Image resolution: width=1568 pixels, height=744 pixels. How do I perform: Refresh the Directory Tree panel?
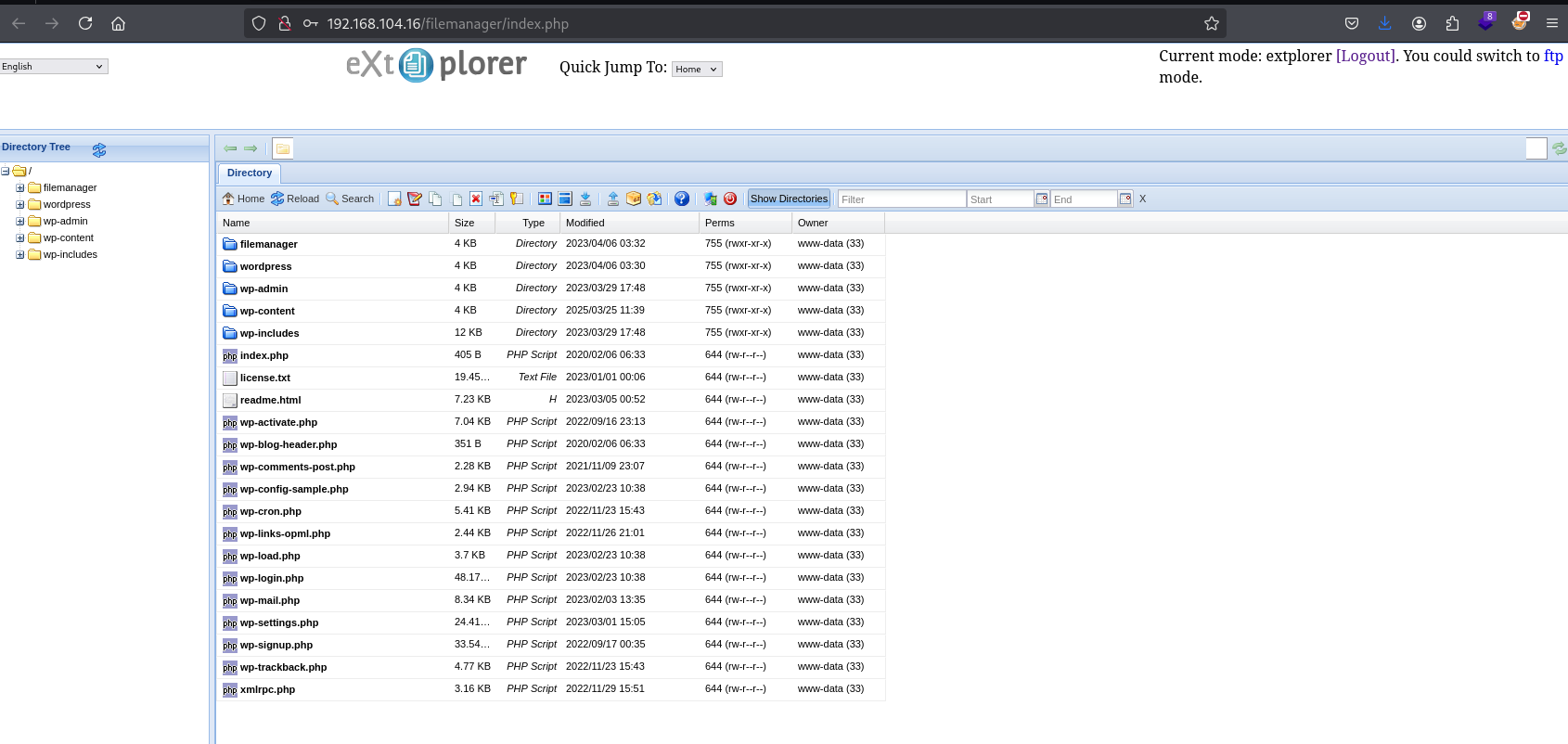point(99,149)
